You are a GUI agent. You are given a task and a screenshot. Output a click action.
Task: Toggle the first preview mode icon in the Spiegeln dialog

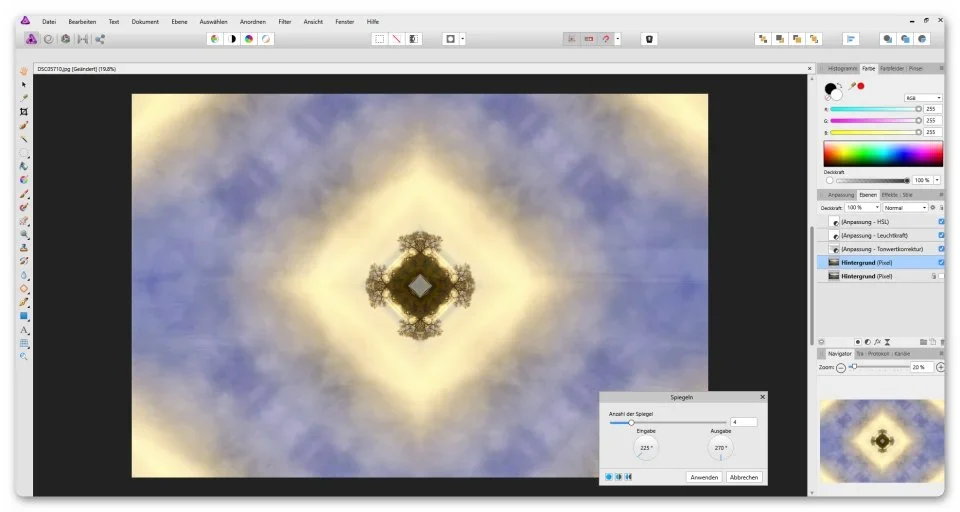pyautogui.click(x=609, y=476)
